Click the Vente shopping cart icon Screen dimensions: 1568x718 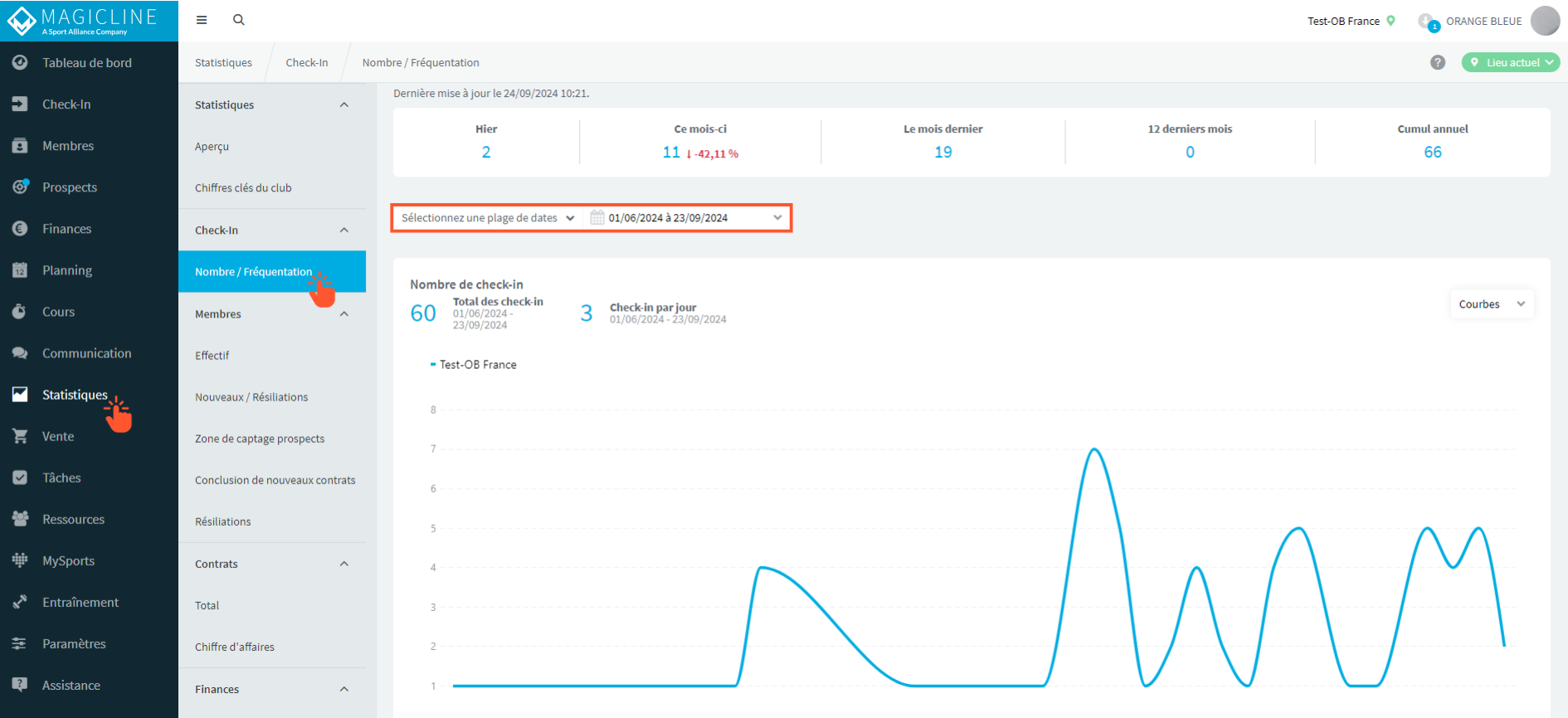(20, 436)
